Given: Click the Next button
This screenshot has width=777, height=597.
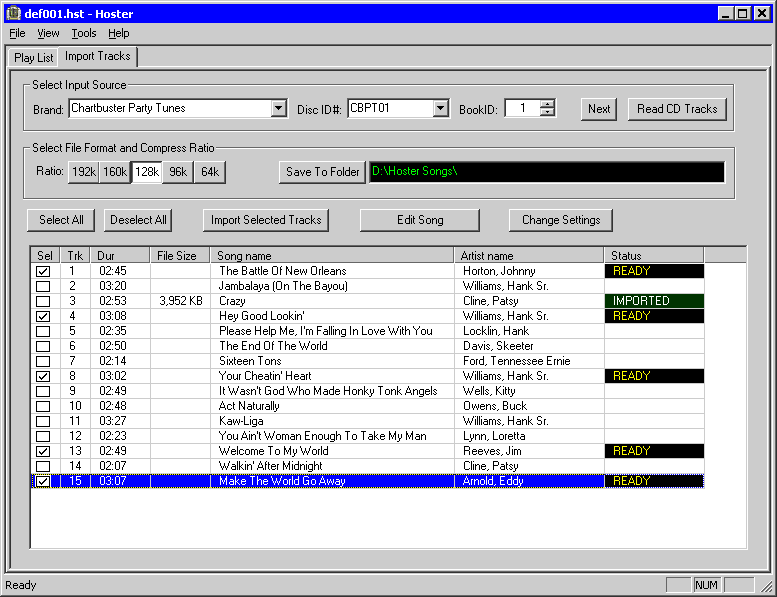Looking at the screenshot, I should pos(599,109).
